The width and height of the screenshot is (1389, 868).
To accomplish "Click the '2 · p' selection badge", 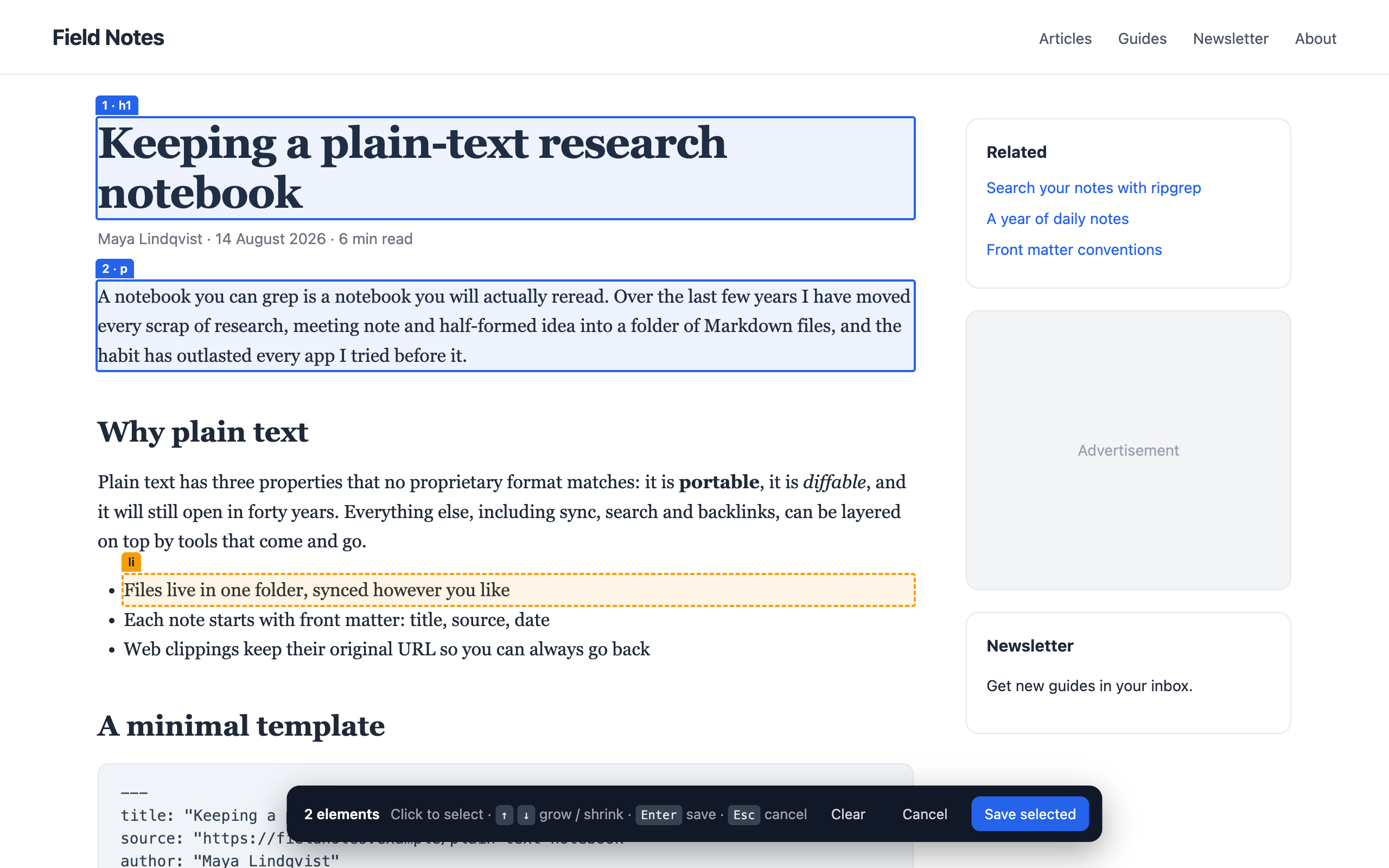I will tap(115, 269).
